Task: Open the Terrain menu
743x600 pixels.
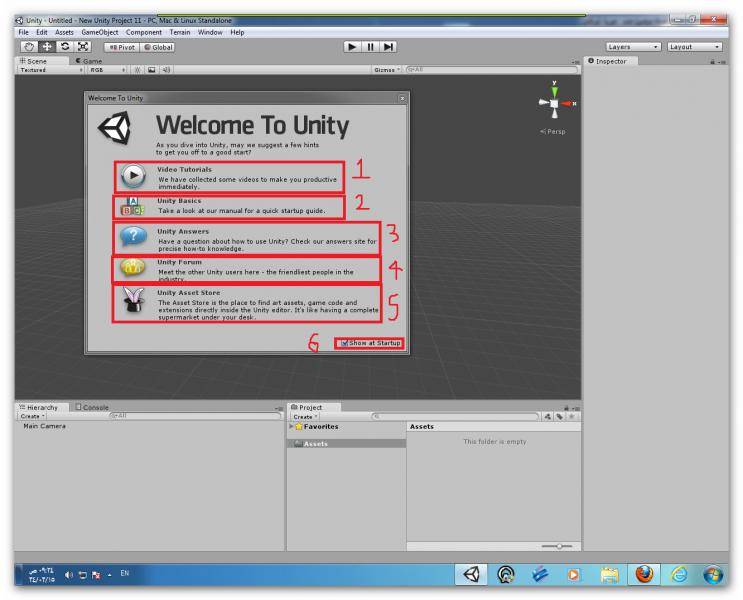Action: pos(180,32)
